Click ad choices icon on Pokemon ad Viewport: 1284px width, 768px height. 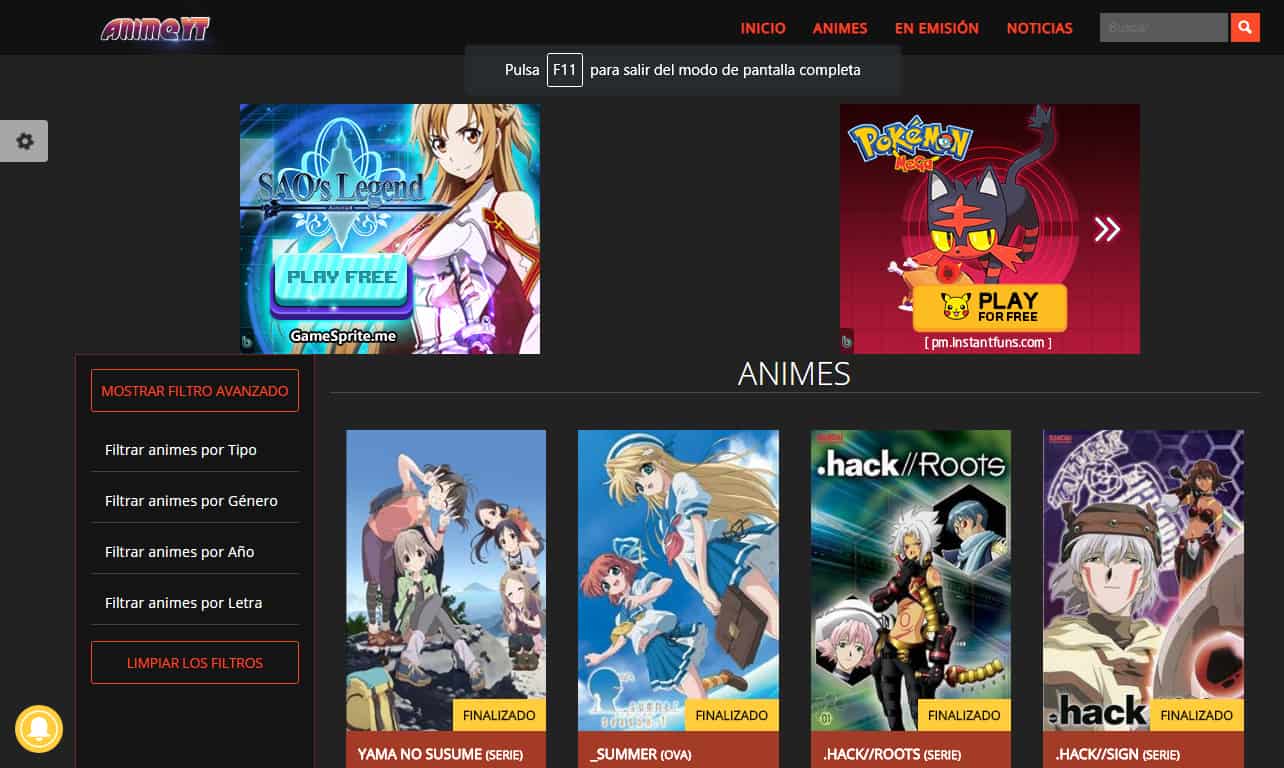click(847, 341)
